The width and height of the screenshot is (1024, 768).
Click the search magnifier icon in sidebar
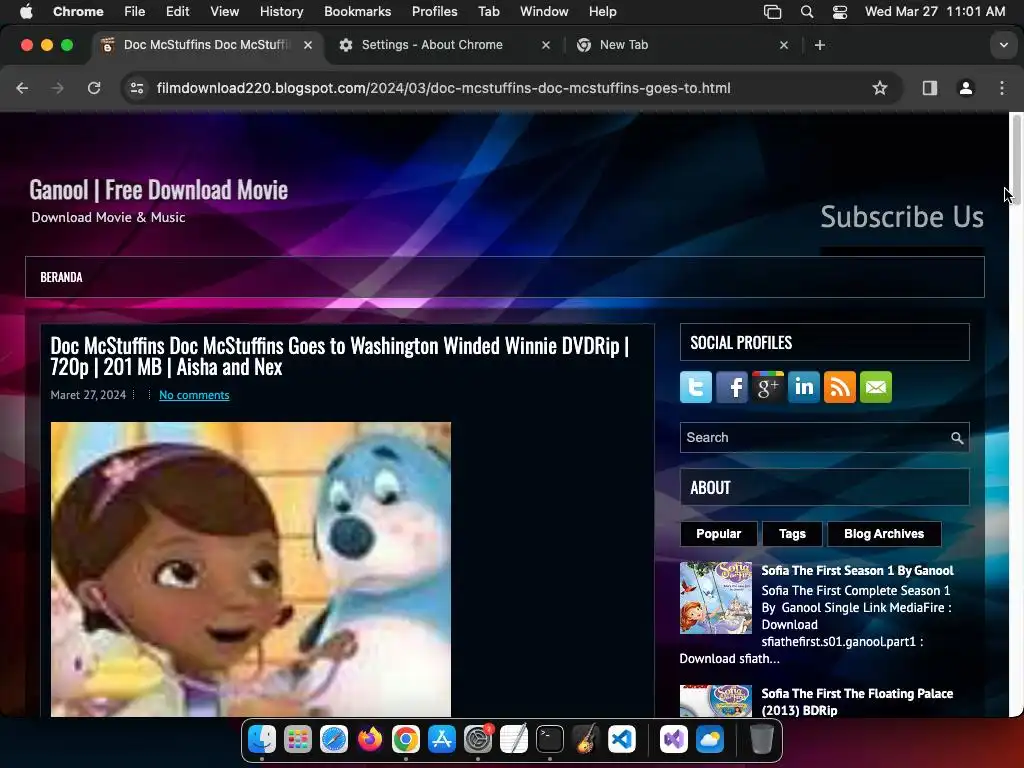coord(957,438)
